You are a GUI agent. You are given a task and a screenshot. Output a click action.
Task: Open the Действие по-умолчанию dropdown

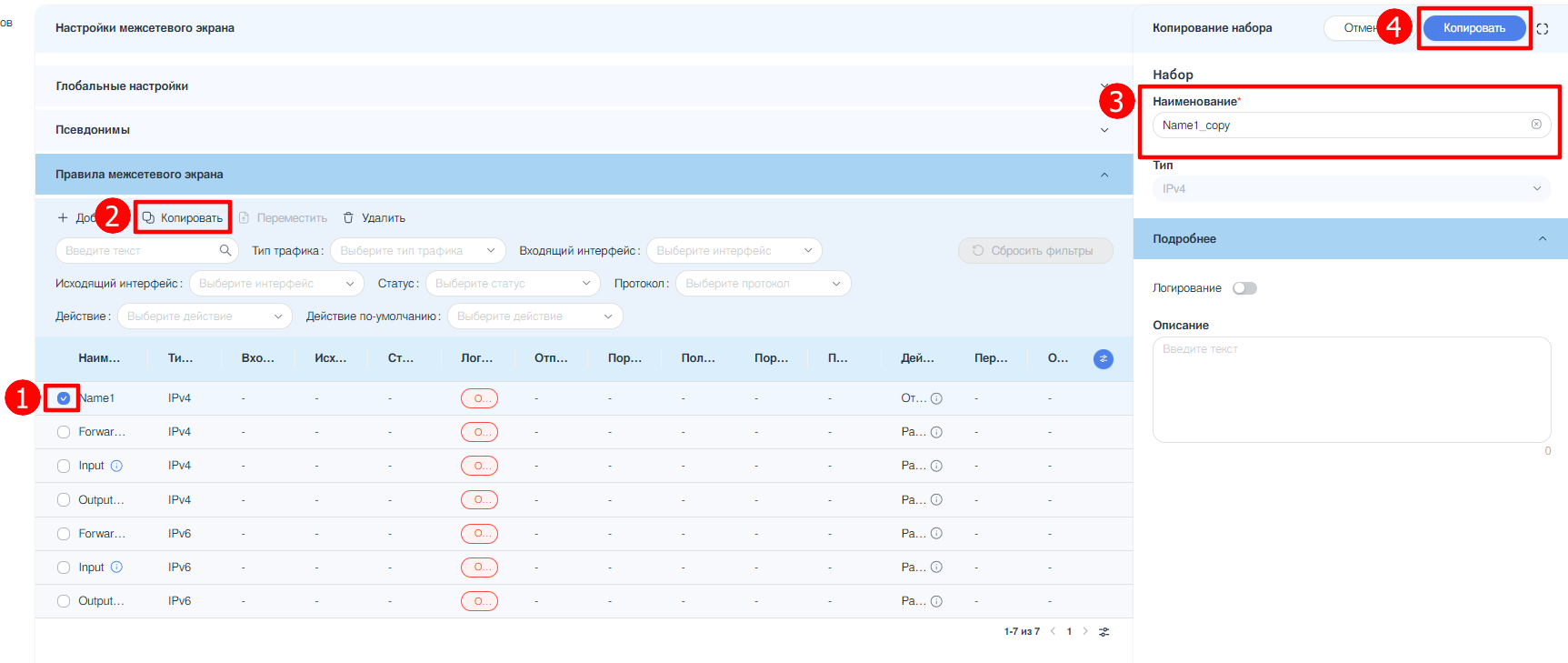point(535,316)
